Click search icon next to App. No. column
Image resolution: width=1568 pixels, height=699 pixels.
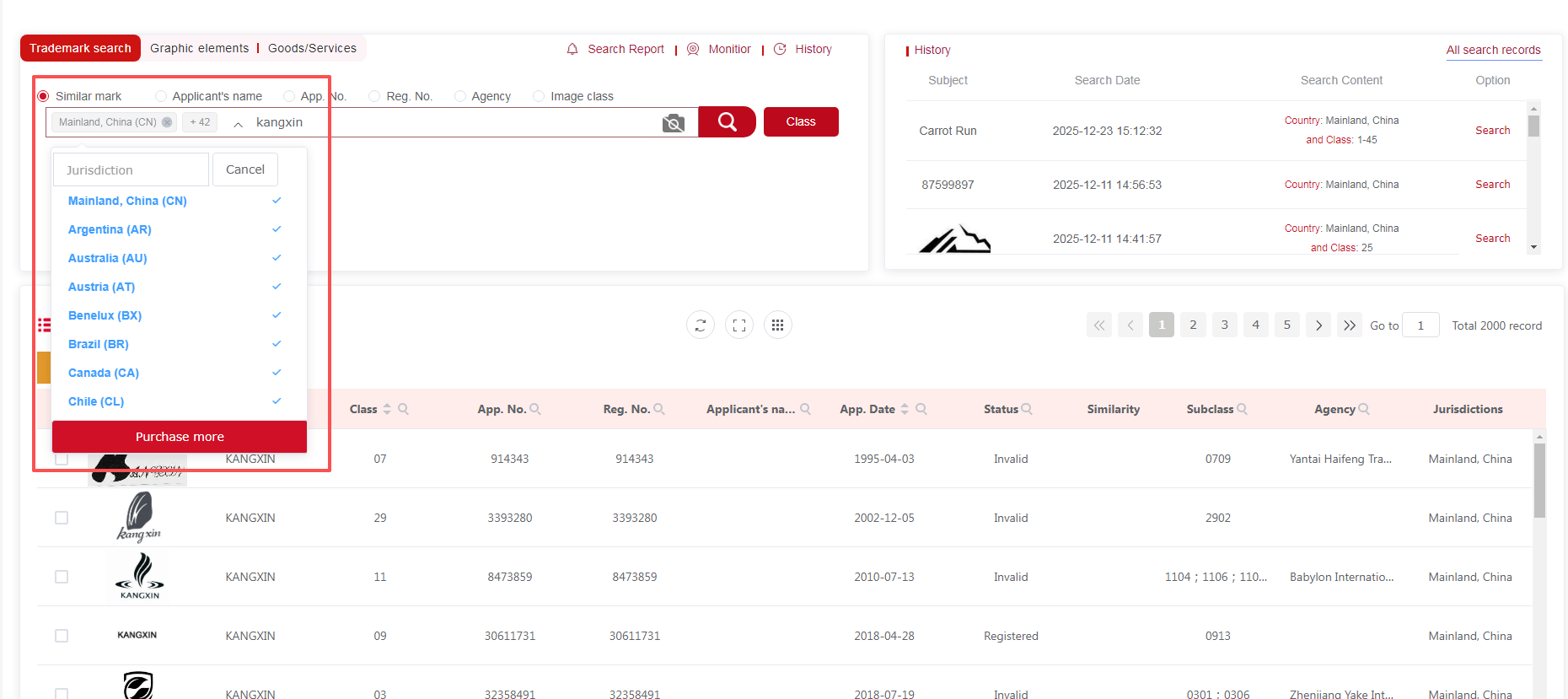tap(535, 409)
